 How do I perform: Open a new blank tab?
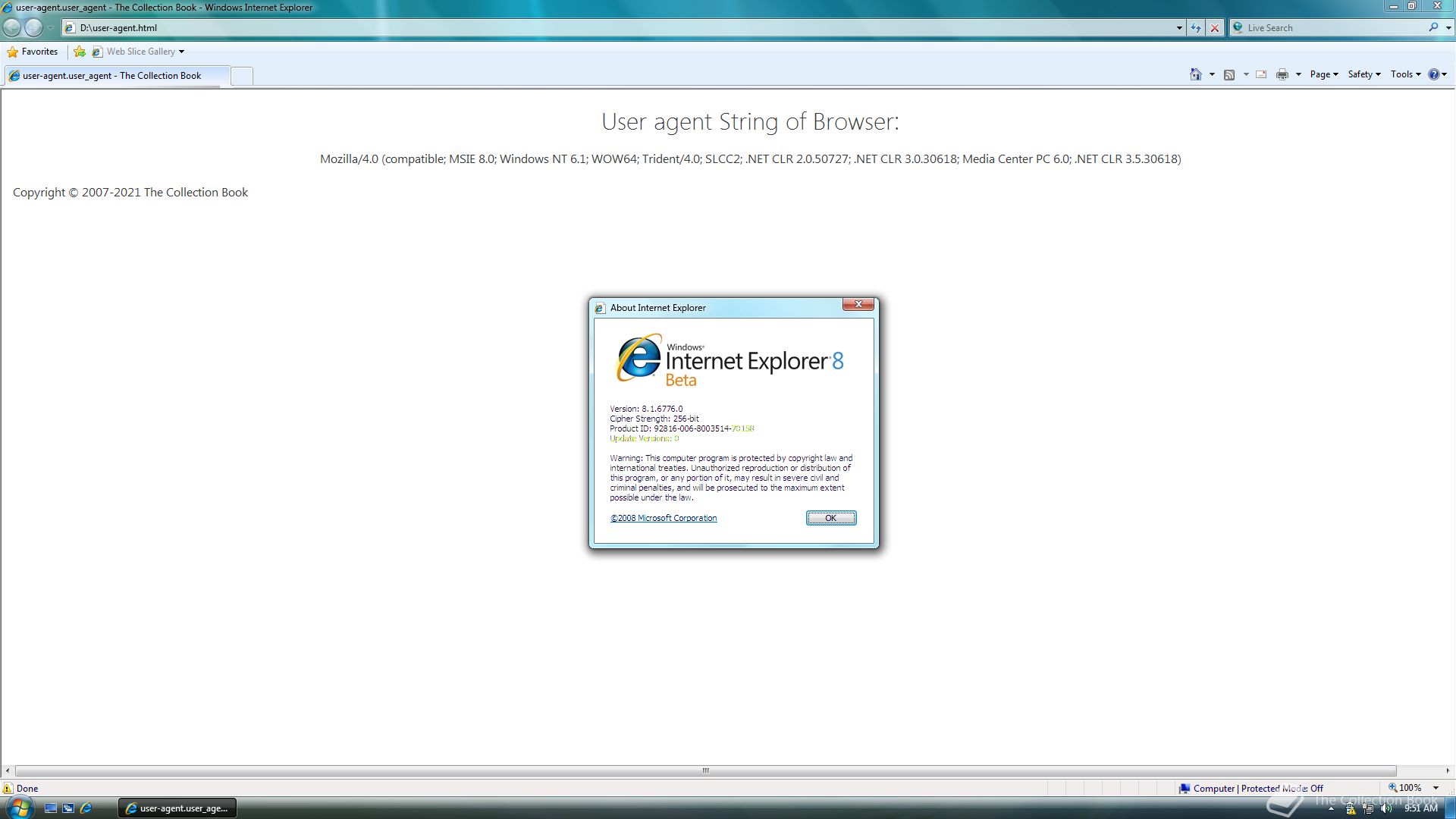click(241, 76)
